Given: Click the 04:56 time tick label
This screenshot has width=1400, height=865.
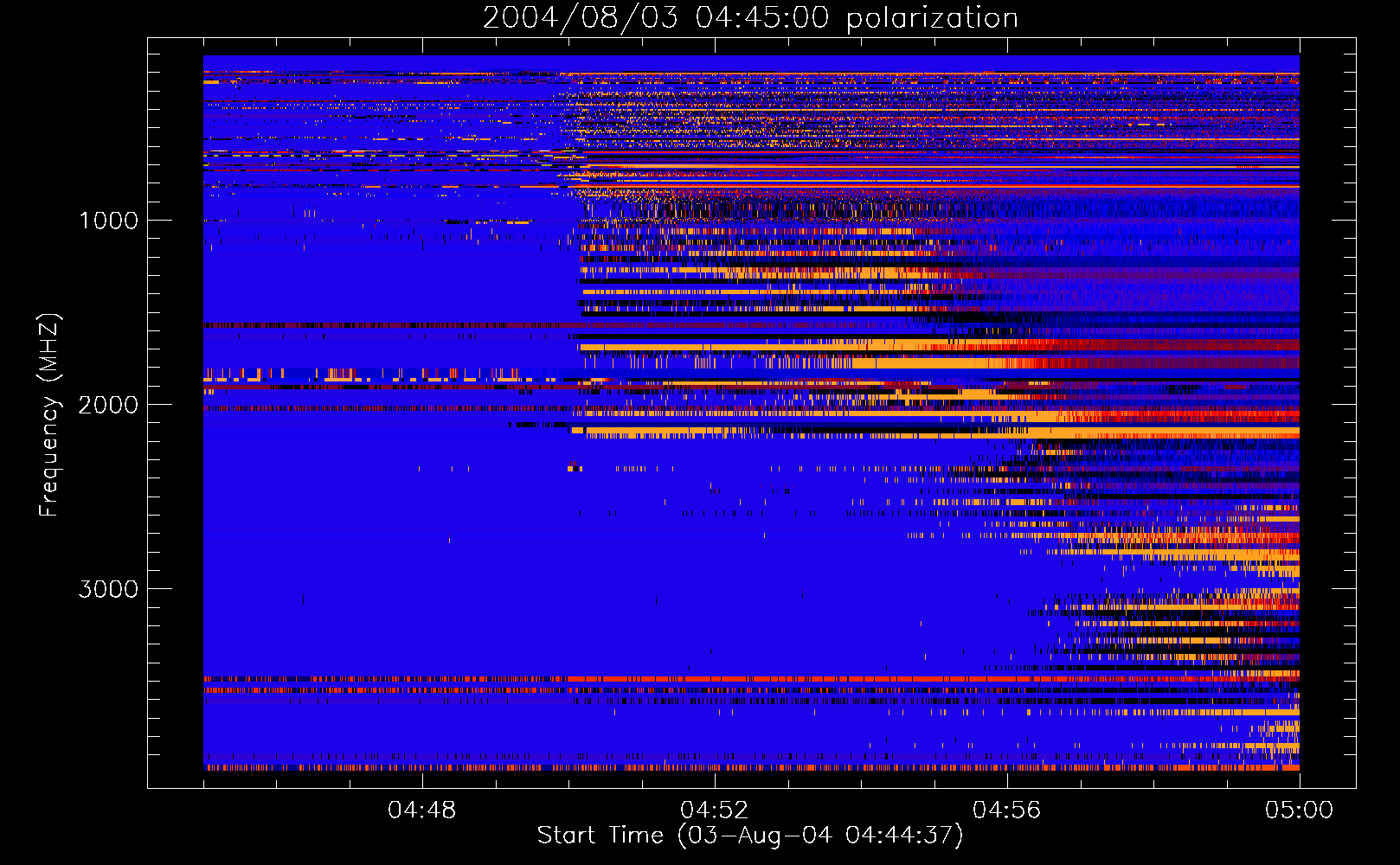Looking at the screenshot, I should point(1007,811).
